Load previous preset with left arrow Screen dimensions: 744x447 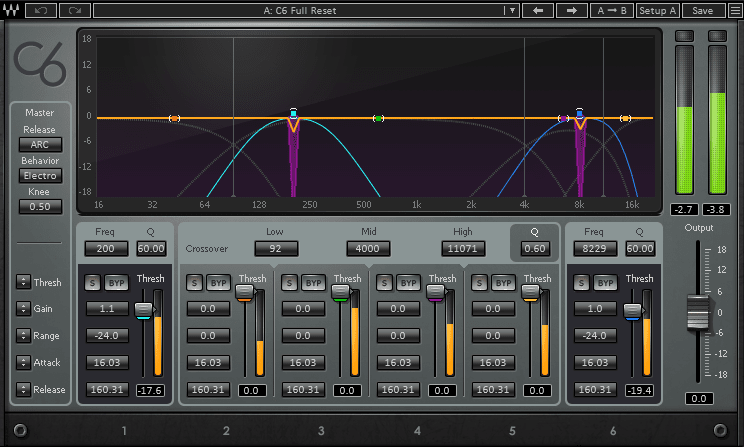(538, 10)
